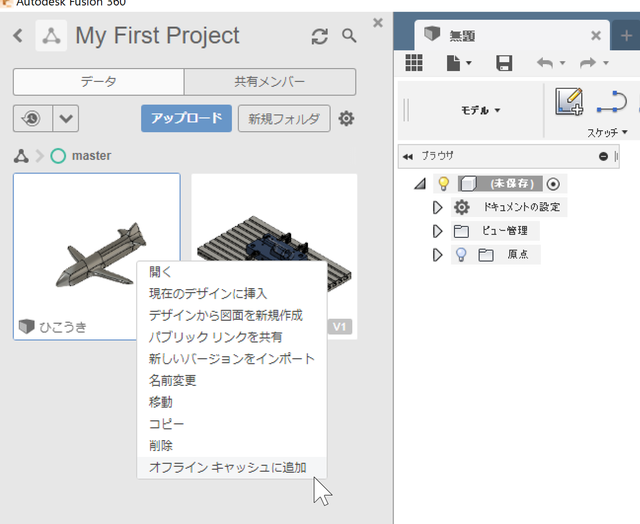Toggle visibility bulb of 原点
640x524 pixels.
pos(461,255)
